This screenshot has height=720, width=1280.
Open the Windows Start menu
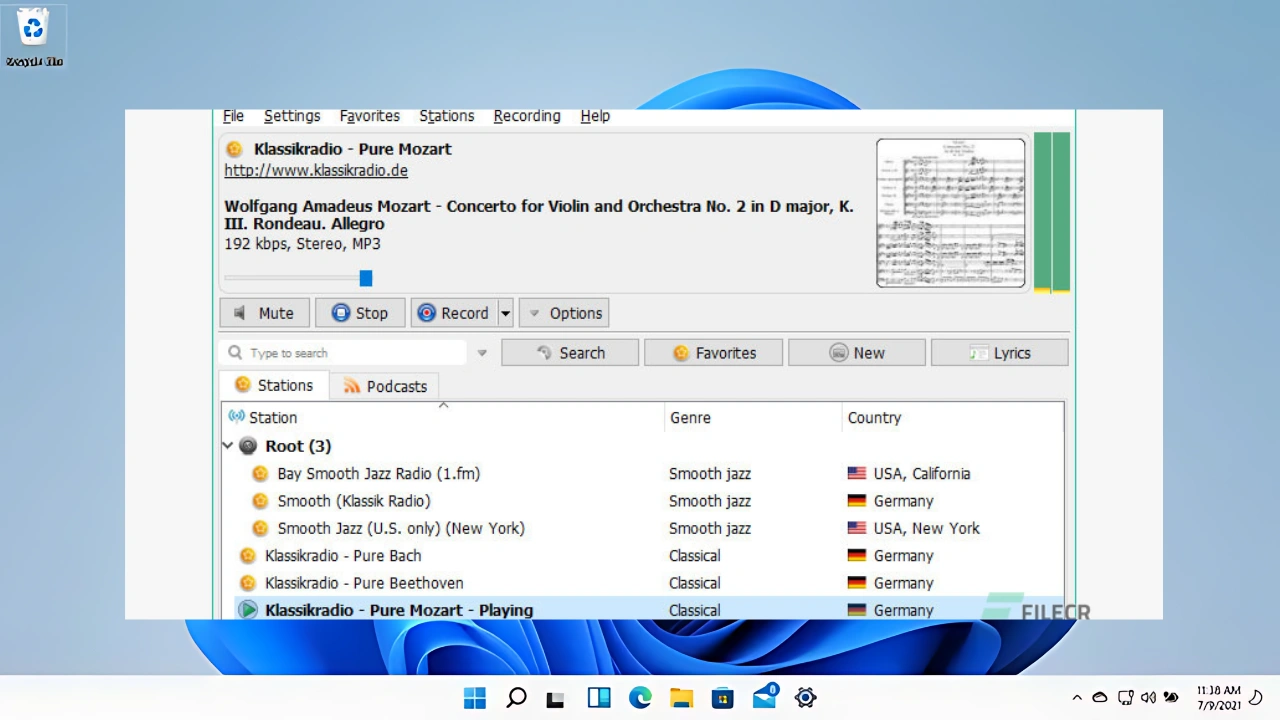pyautogui.click(x=475, y=698)
